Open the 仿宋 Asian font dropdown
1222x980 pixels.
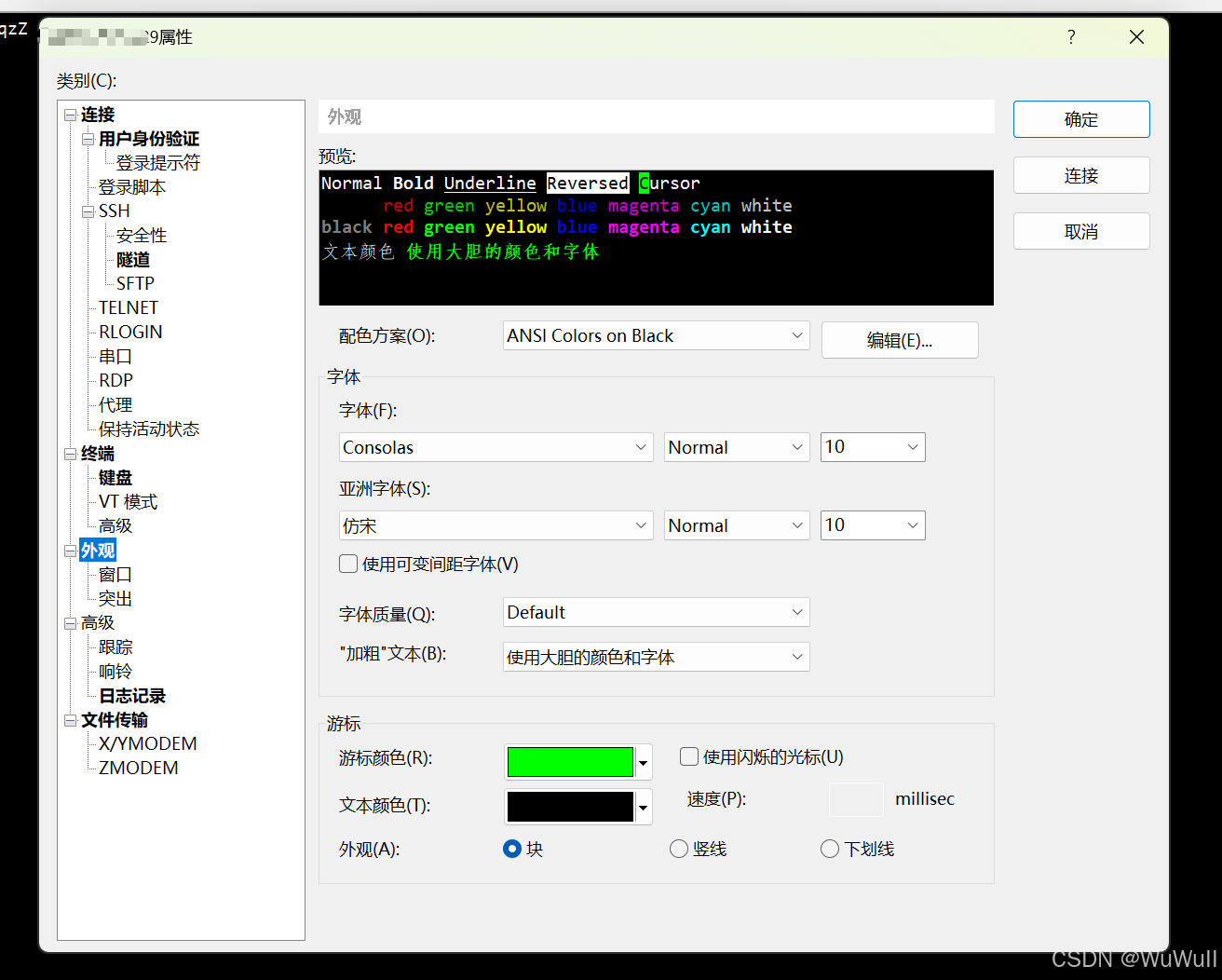point(496,525)
